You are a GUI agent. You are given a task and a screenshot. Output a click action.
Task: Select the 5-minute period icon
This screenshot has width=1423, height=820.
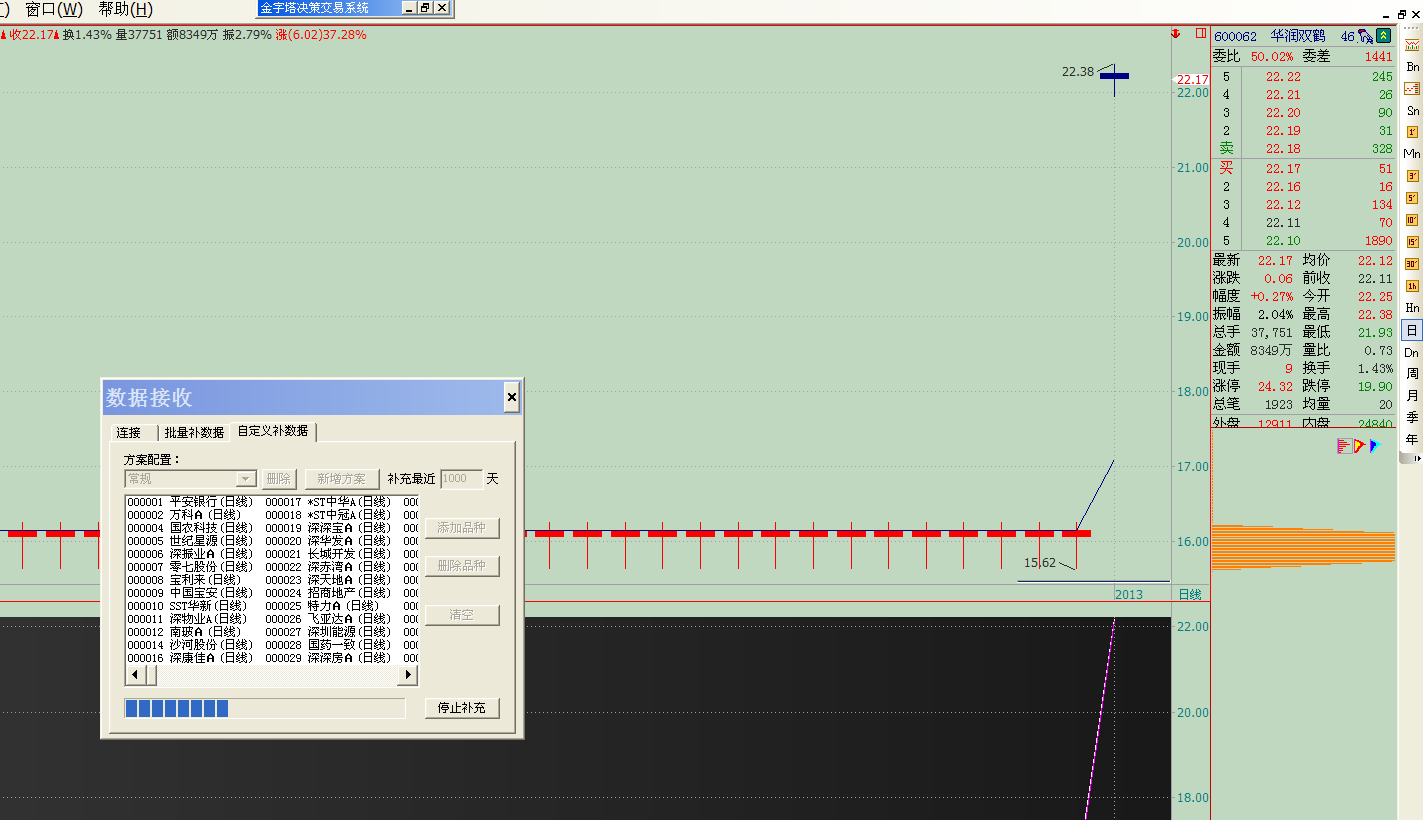point(1412,198)
